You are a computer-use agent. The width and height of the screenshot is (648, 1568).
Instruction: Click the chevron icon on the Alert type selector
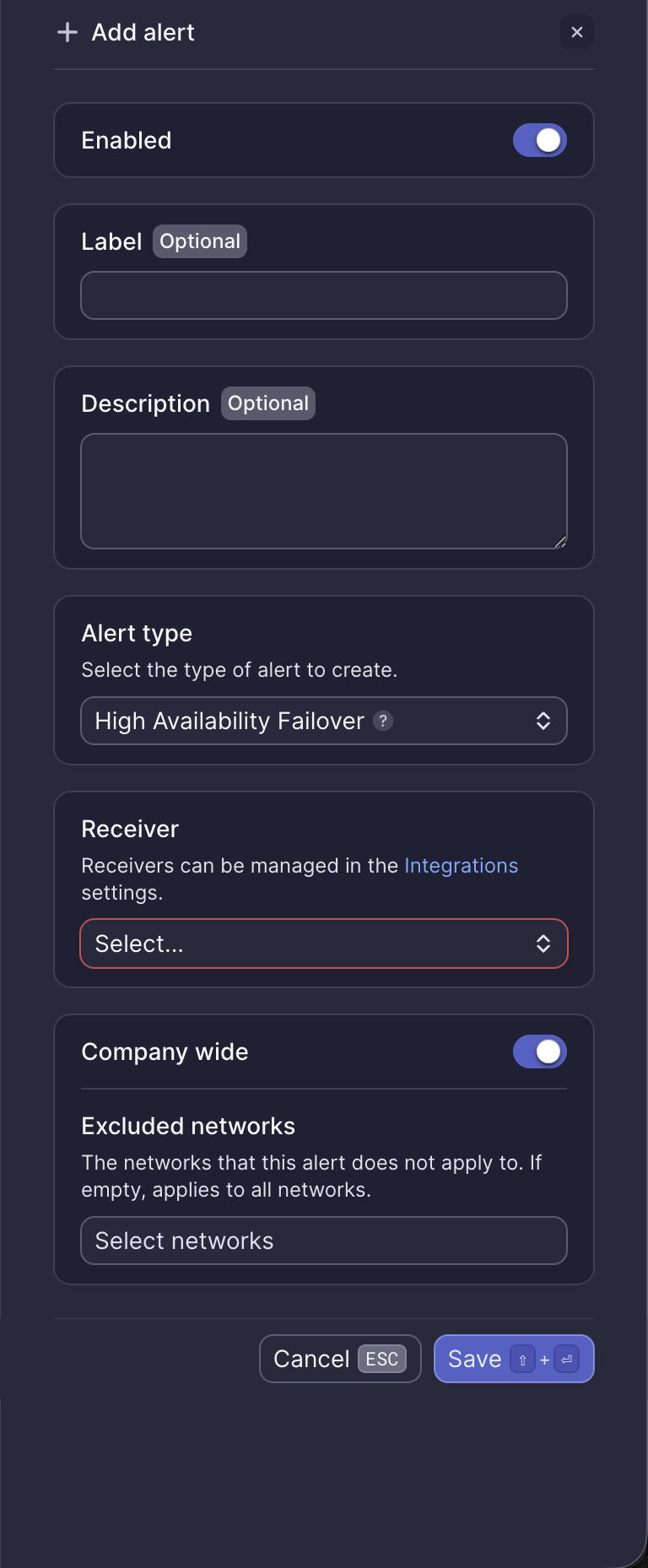point(545,721)
